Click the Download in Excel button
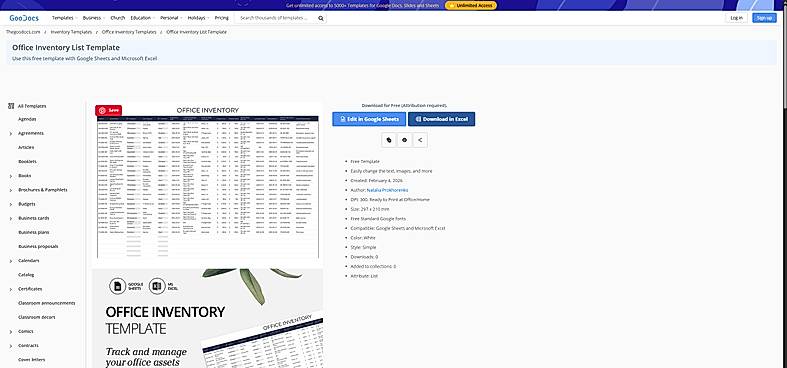787x368 pixels. [441, 119]
